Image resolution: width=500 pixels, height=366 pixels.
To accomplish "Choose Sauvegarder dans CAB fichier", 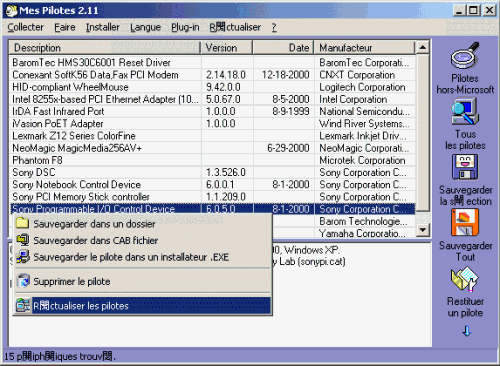I will (143, 240).
